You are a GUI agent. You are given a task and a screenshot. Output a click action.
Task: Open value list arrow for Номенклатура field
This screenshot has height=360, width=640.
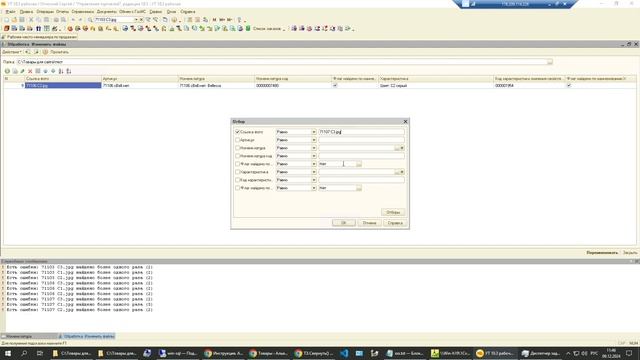click(402, 148)
